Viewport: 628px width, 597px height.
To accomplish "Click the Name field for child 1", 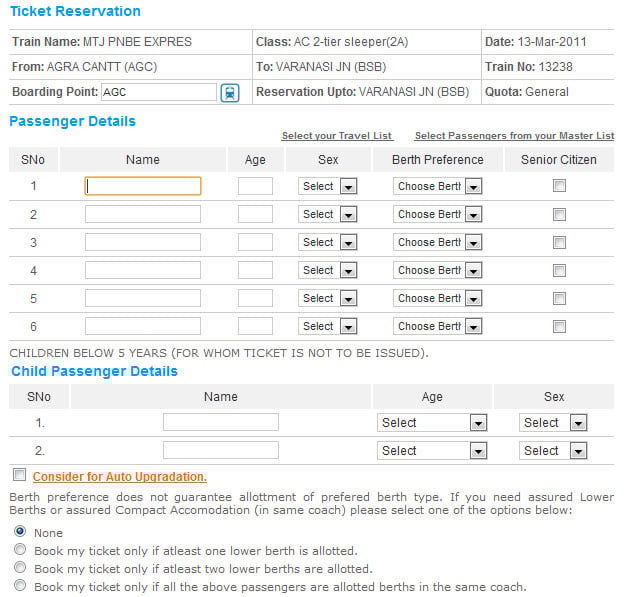I will point(220,423).
